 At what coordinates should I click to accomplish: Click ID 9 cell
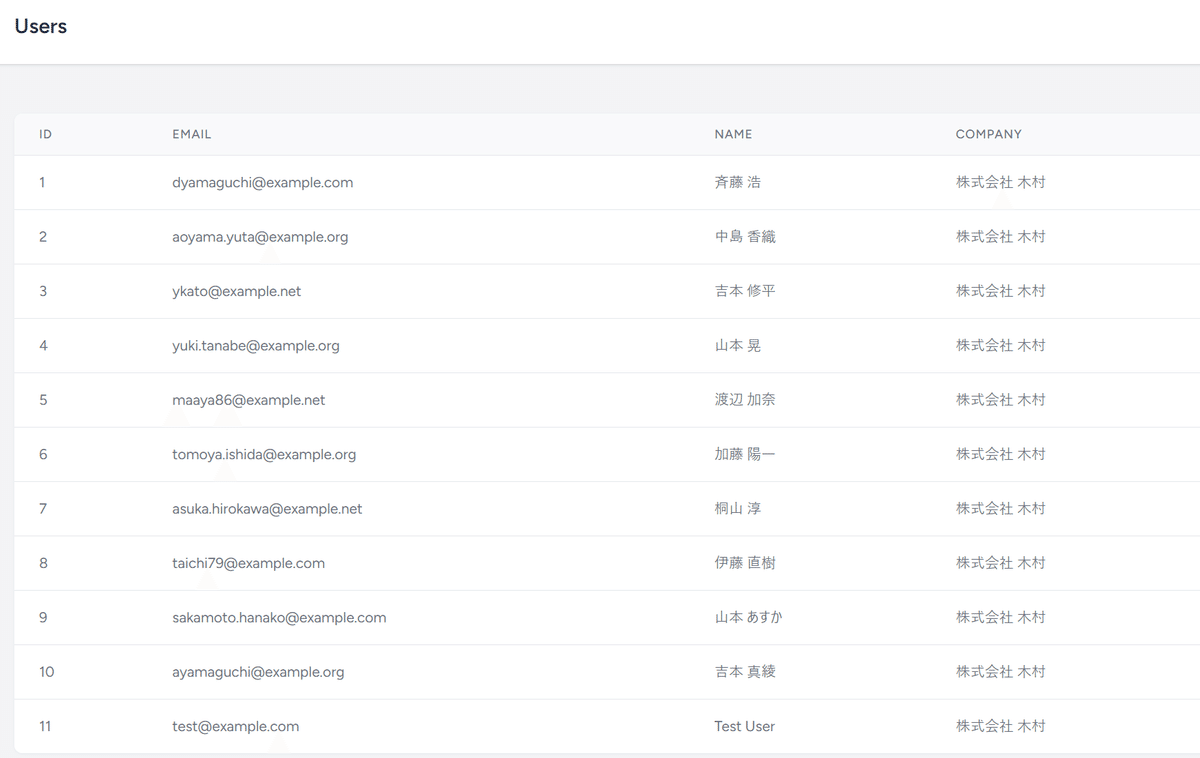tap(43, 617)
